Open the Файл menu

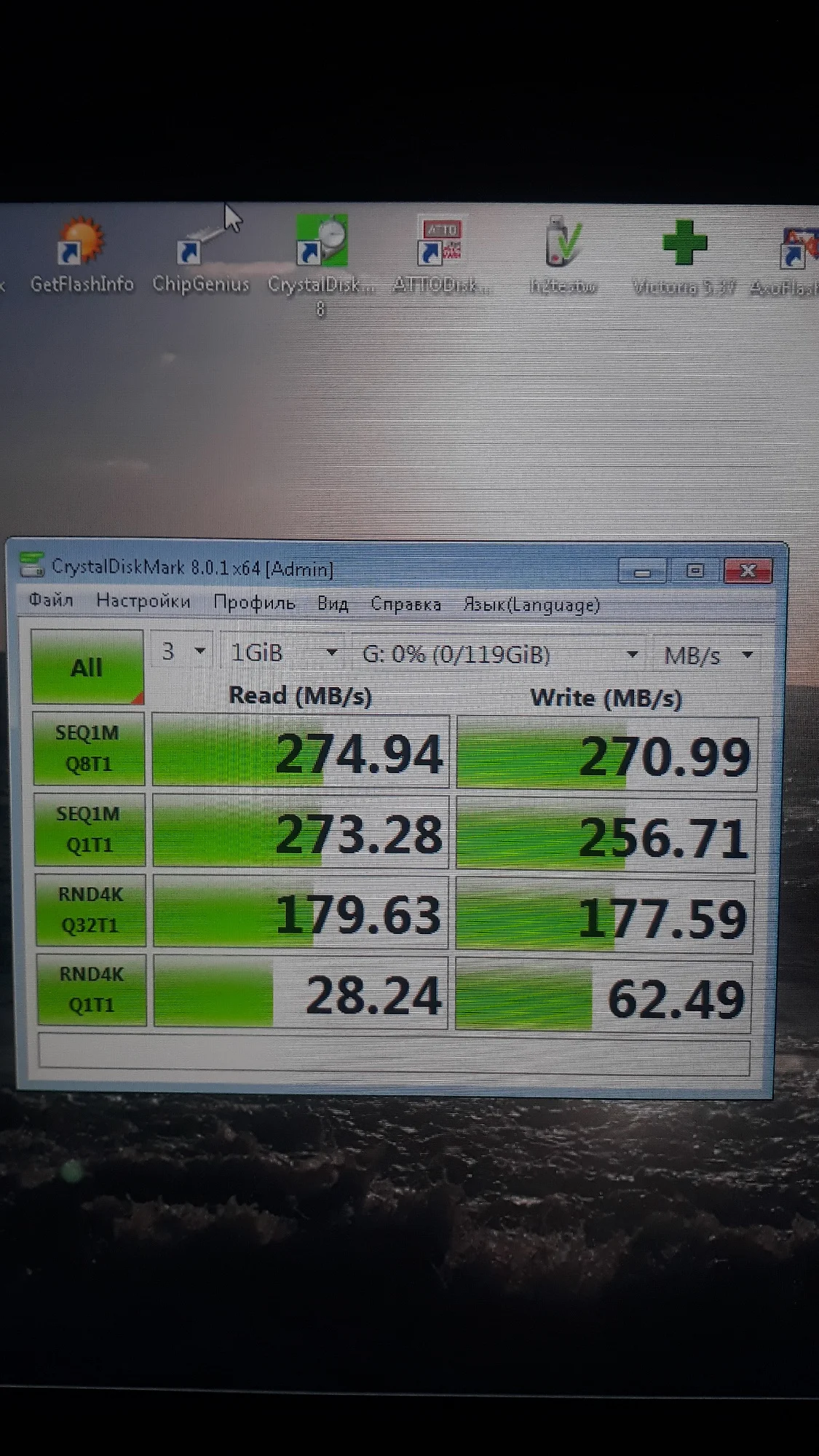click(51, 601)
